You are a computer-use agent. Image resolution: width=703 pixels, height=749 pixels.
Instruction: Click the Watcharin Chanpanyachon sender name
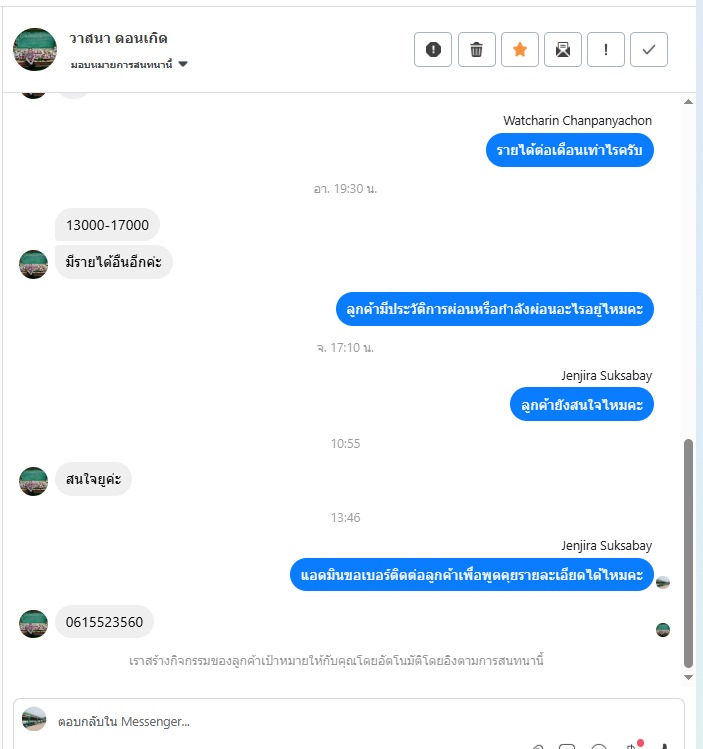577,120
